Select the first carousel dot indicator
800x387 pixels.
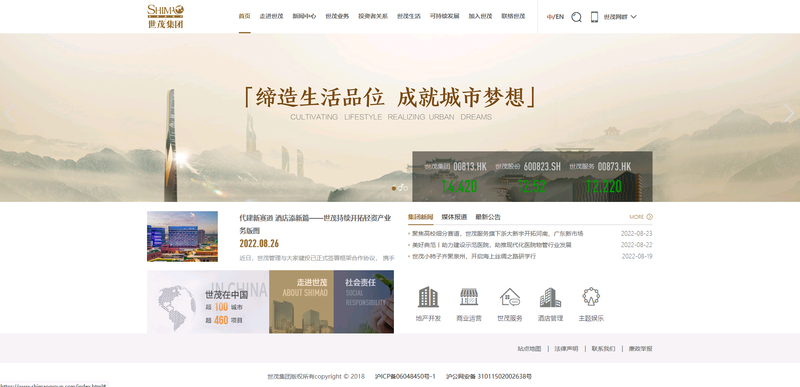tap(394, 188)
